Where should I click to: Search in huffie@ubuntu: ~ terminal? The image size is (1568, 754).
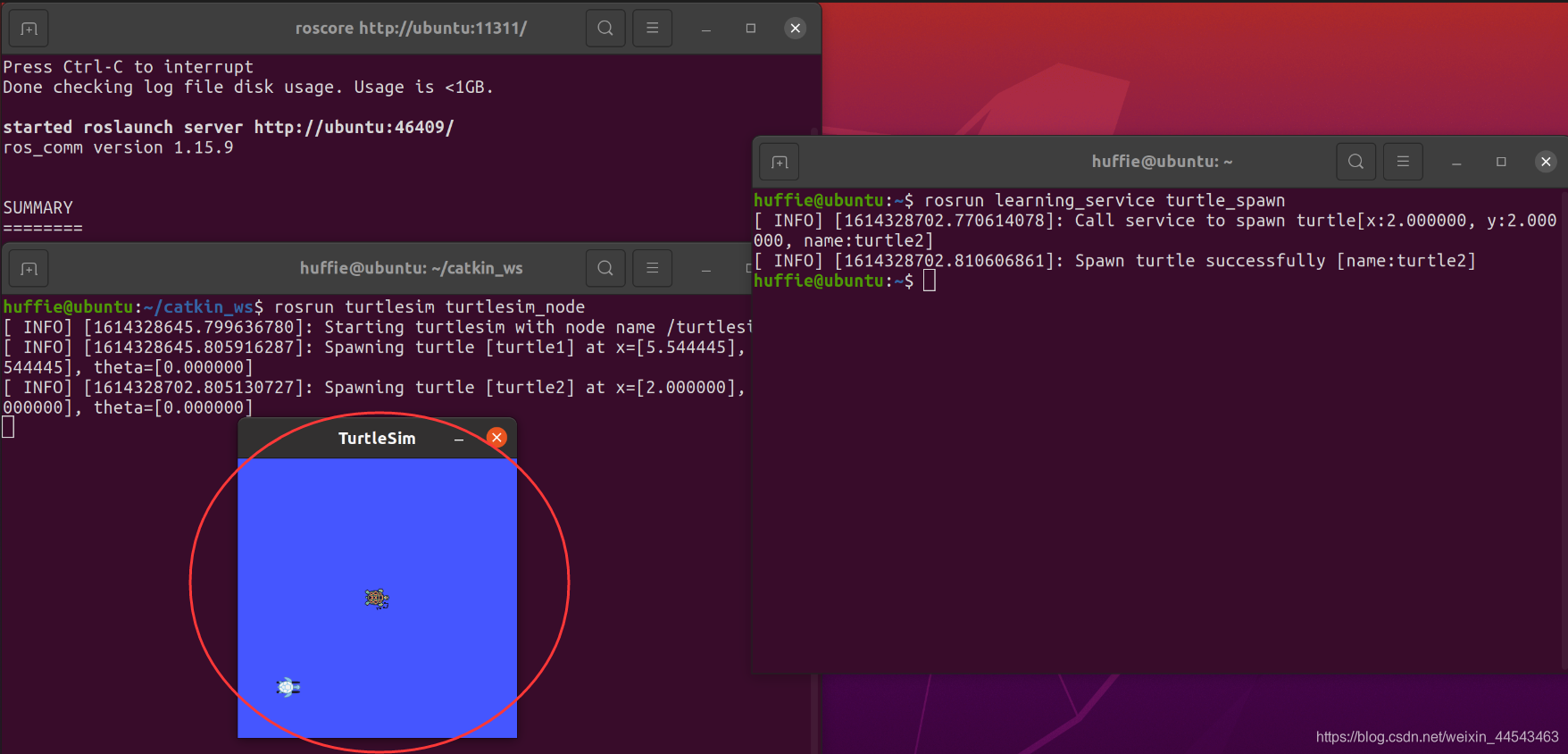tap(1355, 162)
